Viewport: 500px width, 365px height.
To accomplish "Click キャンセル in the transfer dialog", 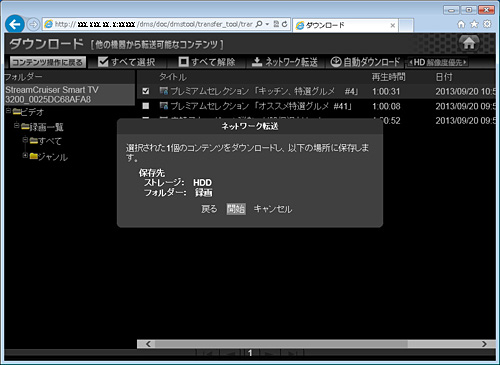I will [273, 209].
